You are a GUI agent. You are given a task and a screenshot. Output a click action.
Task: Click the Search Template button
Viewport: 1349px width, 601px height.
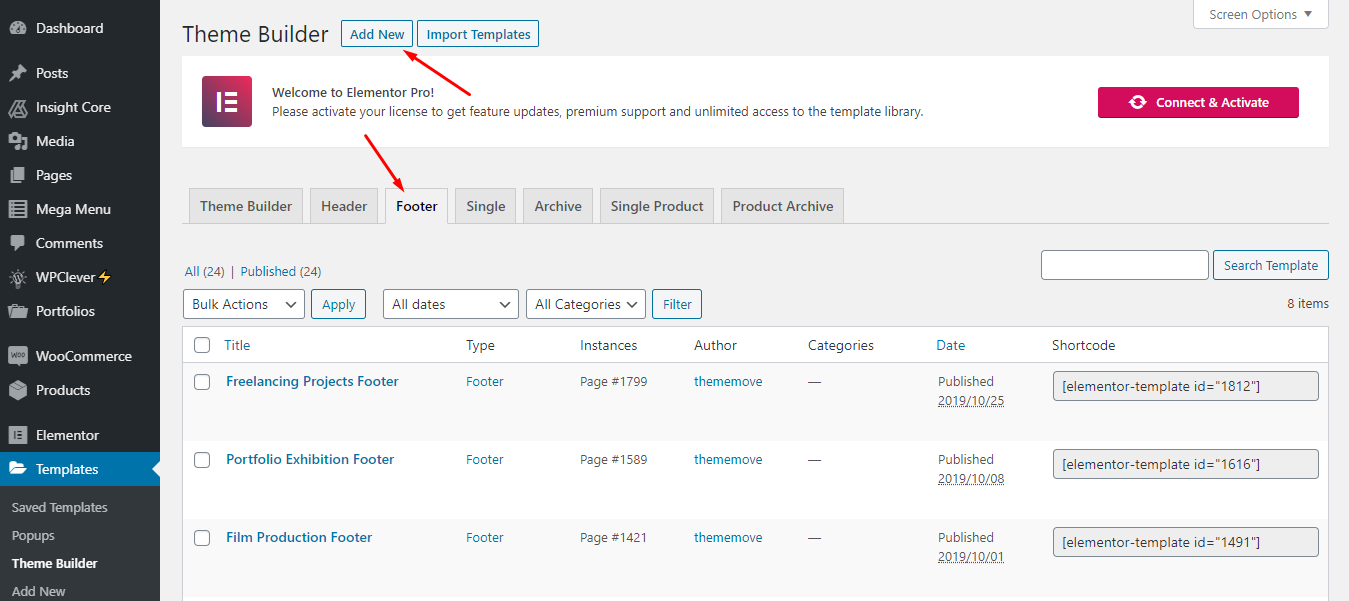point(1271,265)
